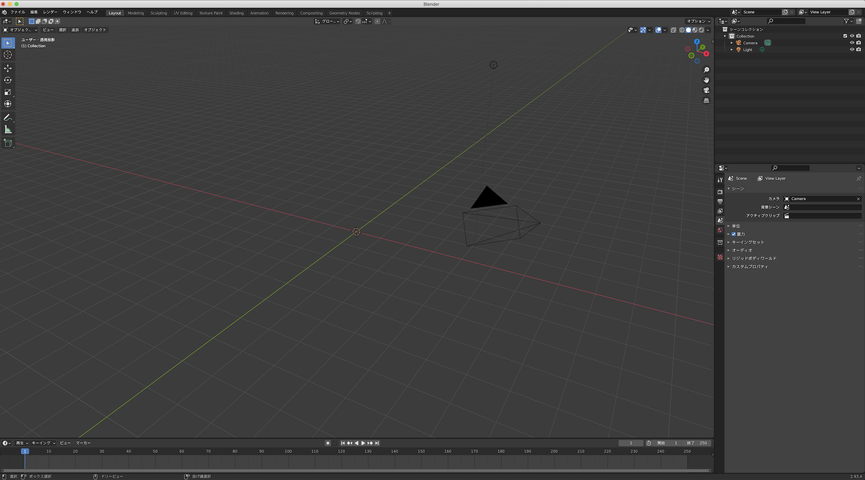Toggle the 重力 (gravity) checkbox
This screenshot has width=865, height=480.
[x=734, y=234]
